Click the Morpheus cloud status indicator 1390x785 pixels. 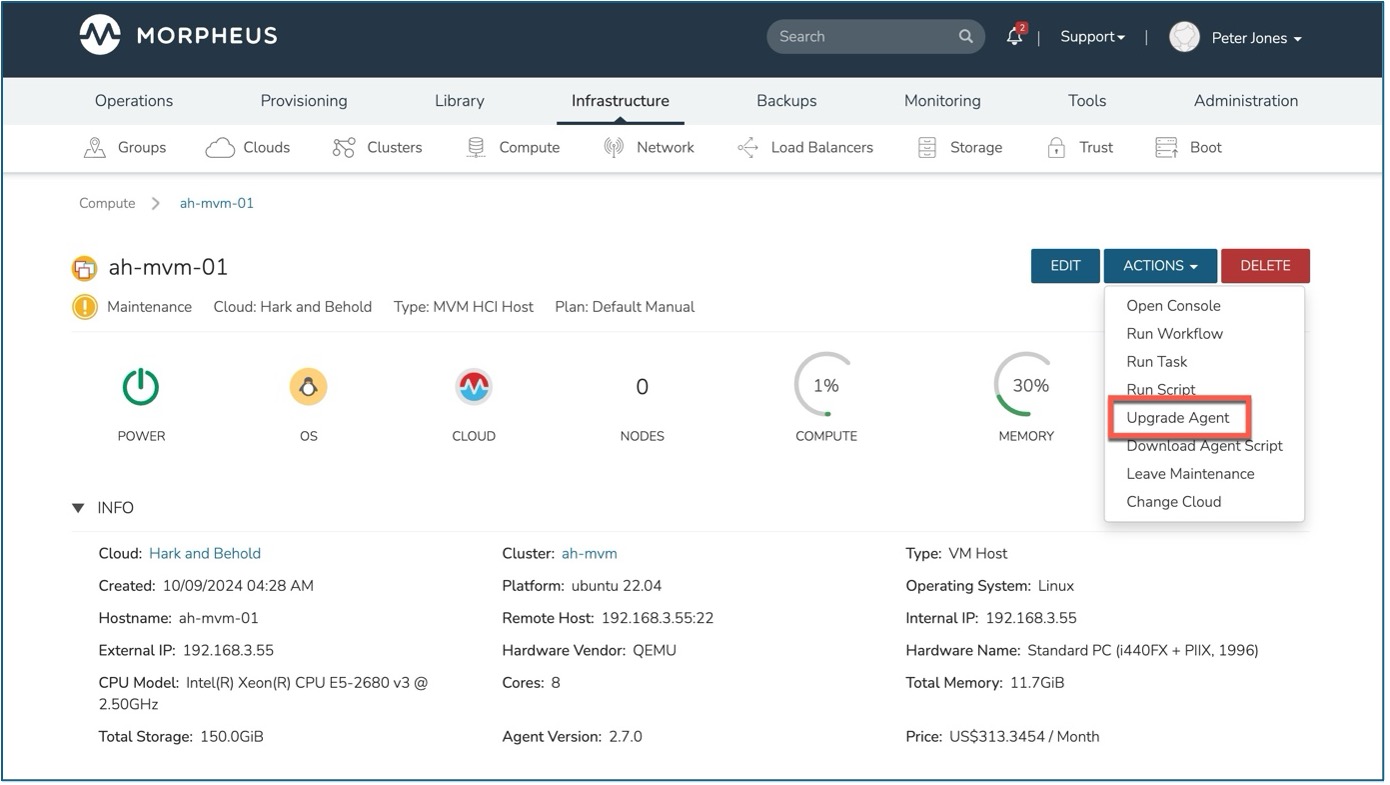473,386
